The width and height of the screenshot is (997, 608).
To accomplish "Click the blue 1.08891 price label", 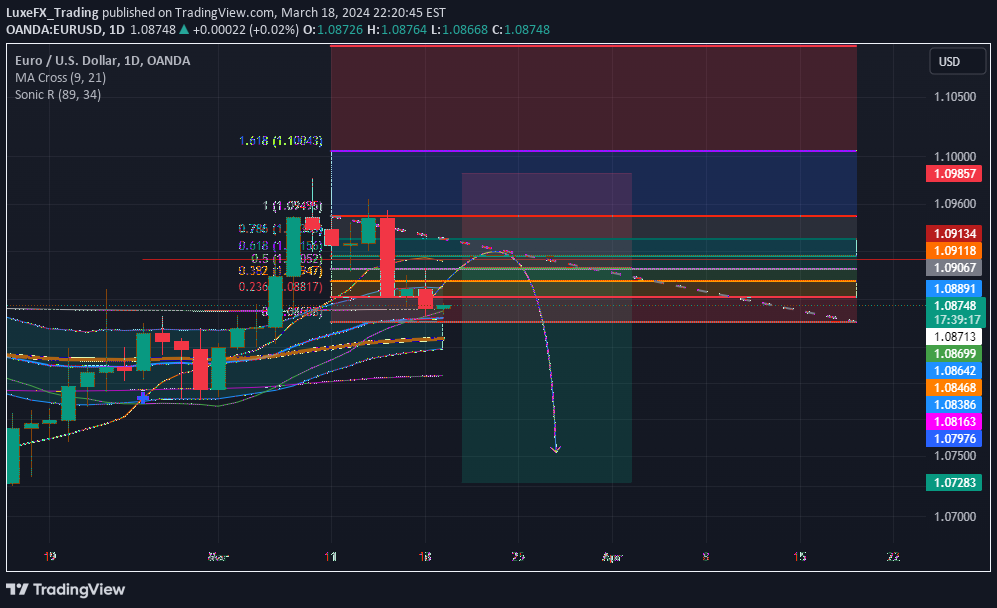I will (x=954, y=289).
